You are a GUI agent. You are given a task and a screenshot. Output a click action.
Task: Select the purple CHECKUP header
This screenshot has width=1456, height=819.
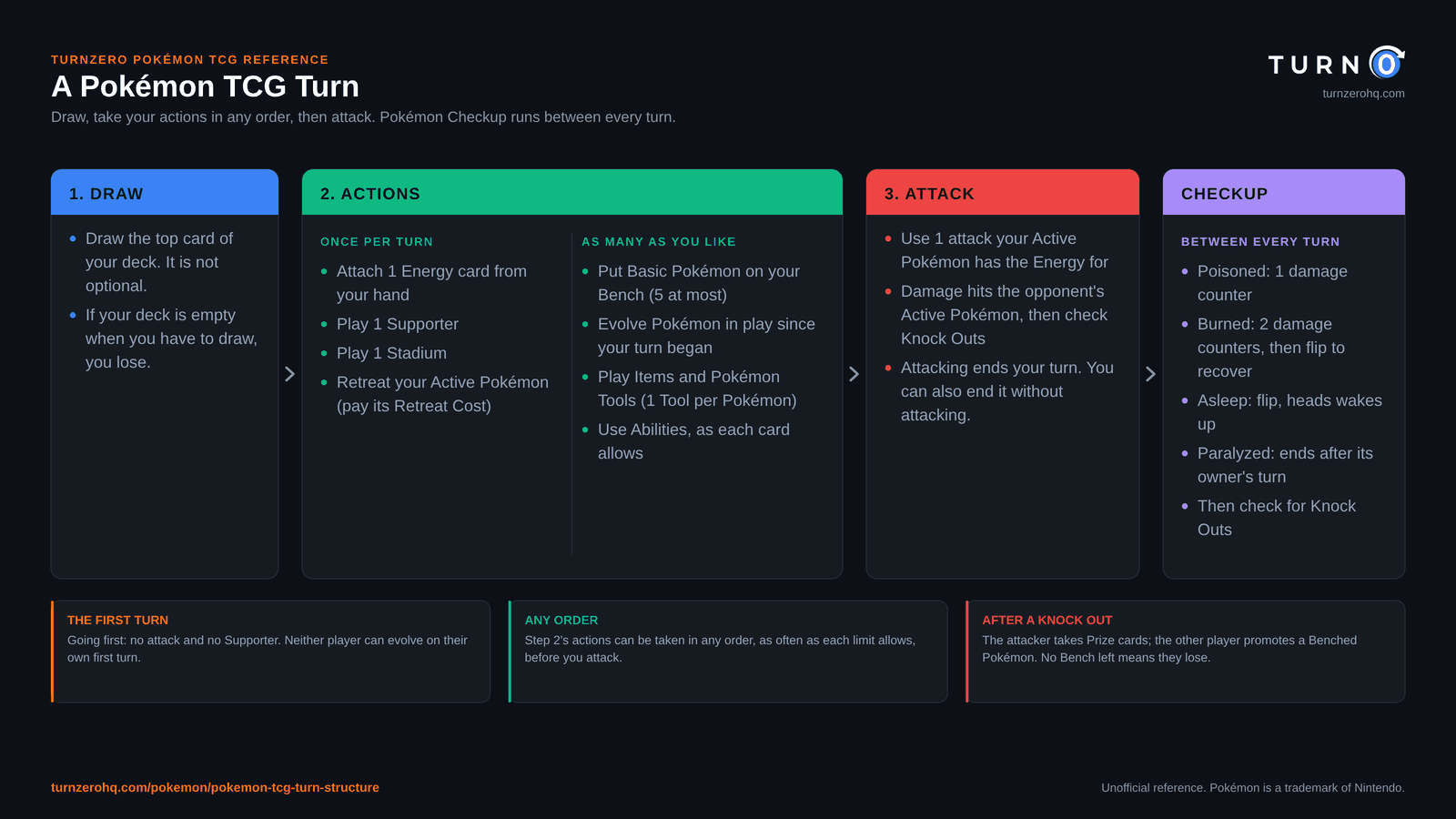tap(1283, 193)
